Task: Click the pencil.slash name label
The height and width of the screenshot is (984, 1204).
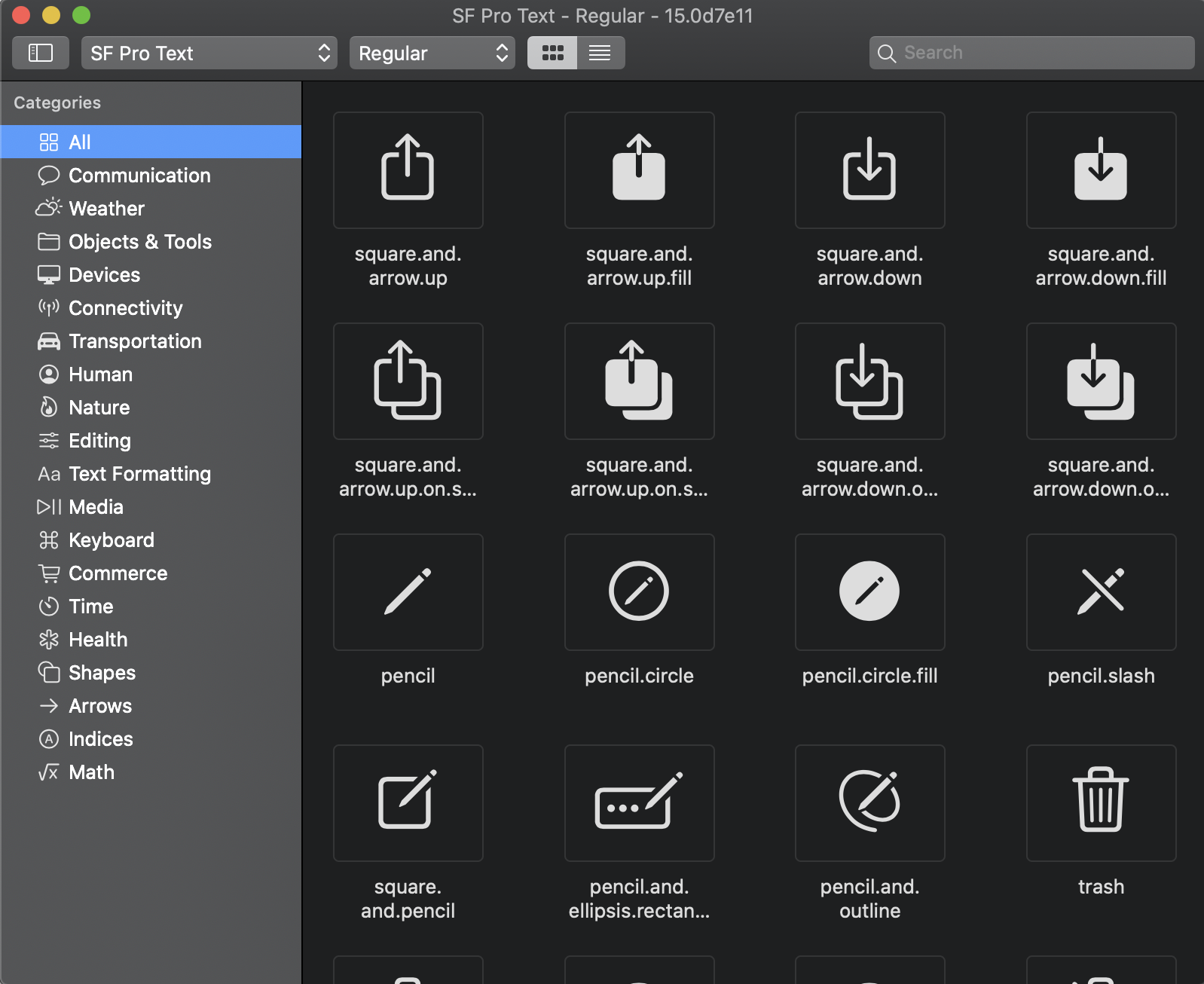Action: tap(1101, 676)
